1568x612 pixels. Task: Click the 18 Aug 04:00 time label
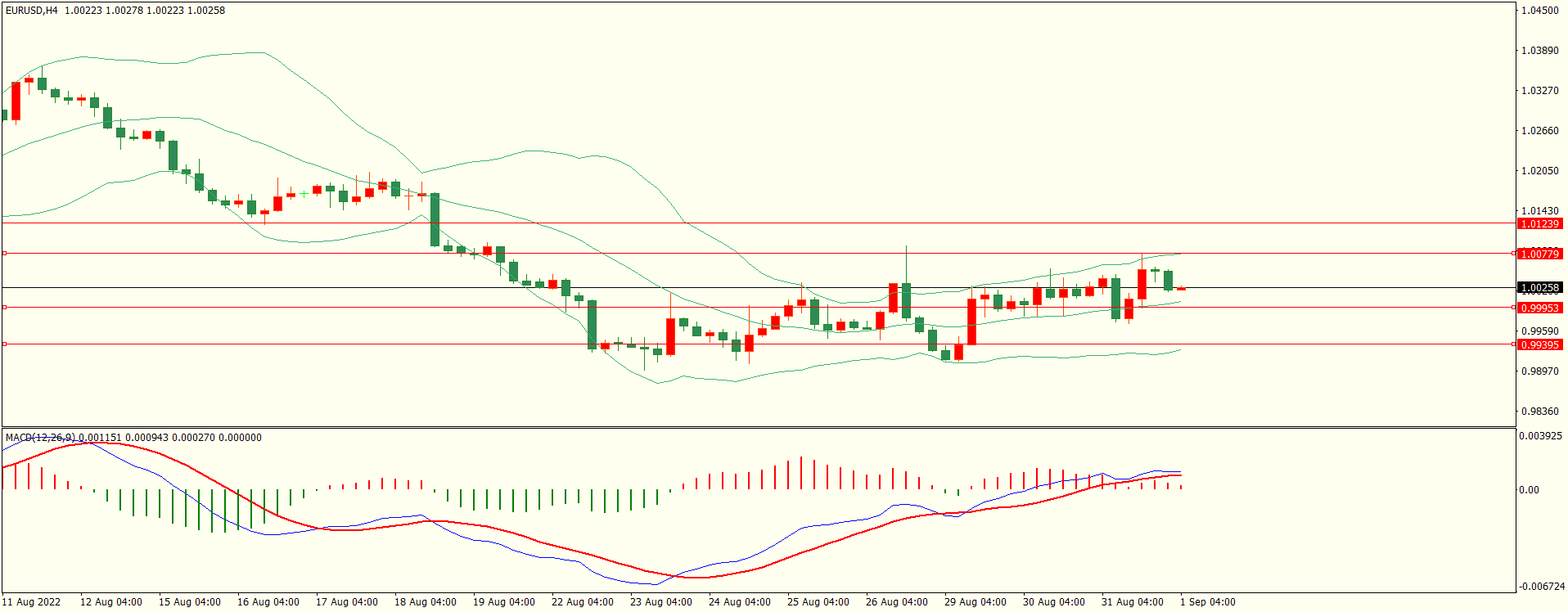click(x=425, y=602)
